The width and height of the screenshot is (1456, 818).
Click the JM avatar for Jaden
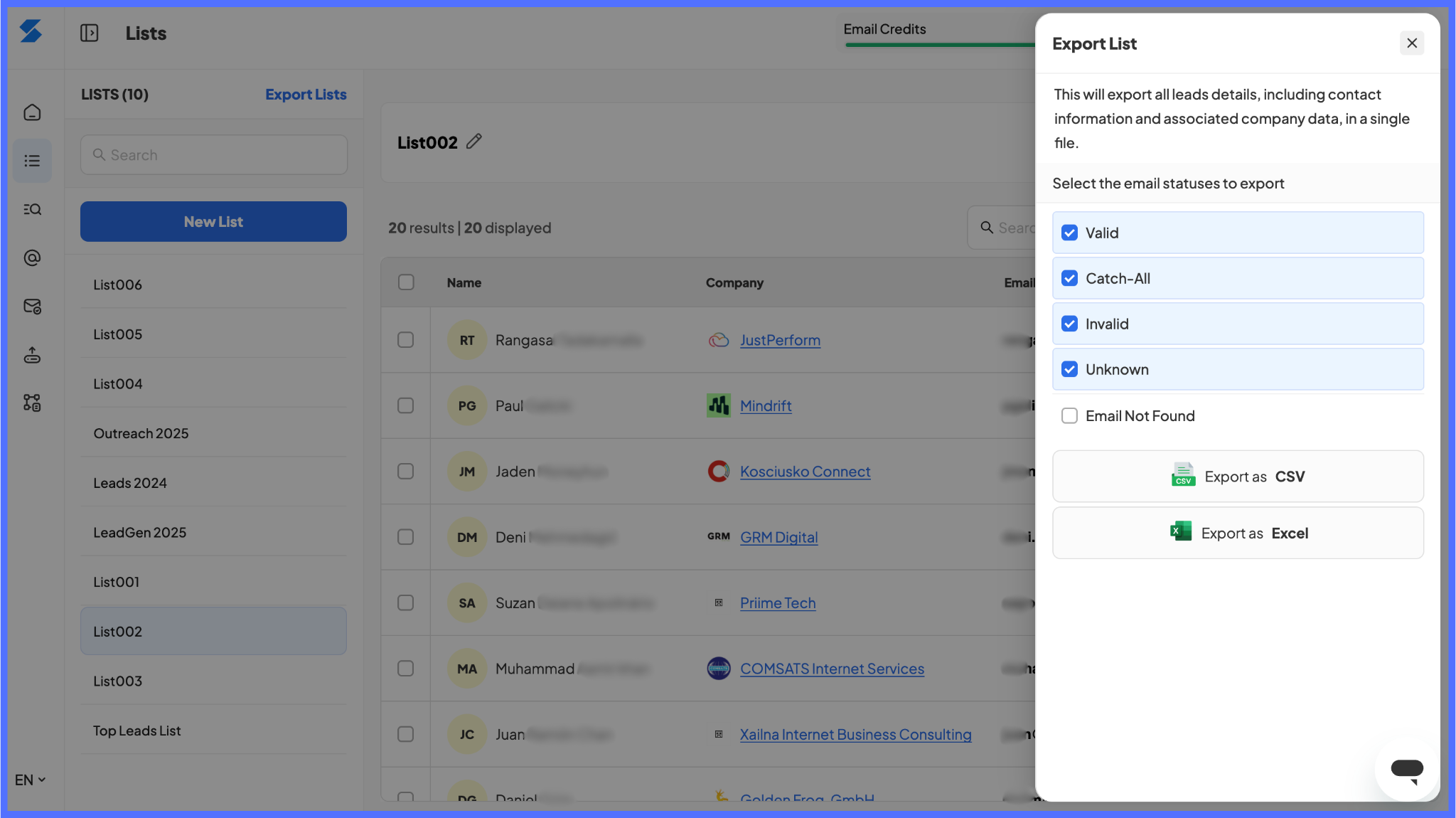point(467,471)
